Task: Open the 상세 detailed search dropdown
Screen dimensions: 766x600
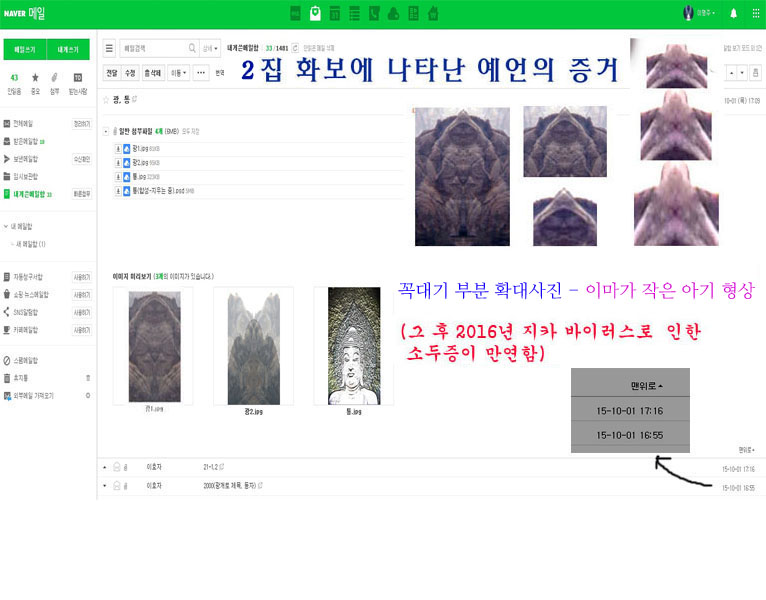Action: (x=210, y=48)
